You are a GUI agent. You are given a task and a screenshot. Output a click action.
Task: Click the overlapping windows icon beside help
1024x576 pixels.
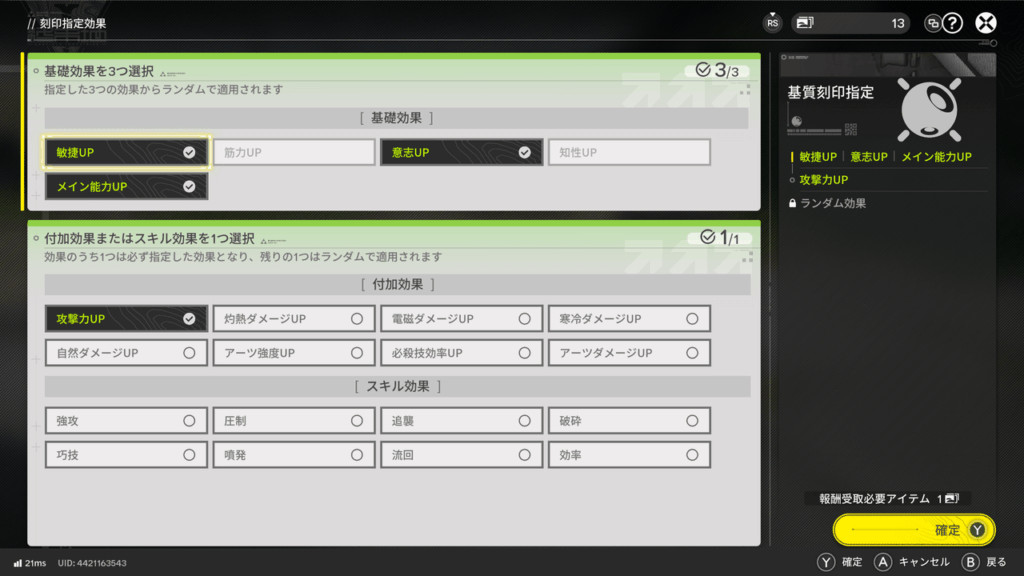pyautogui.click(x=932, y=23)
